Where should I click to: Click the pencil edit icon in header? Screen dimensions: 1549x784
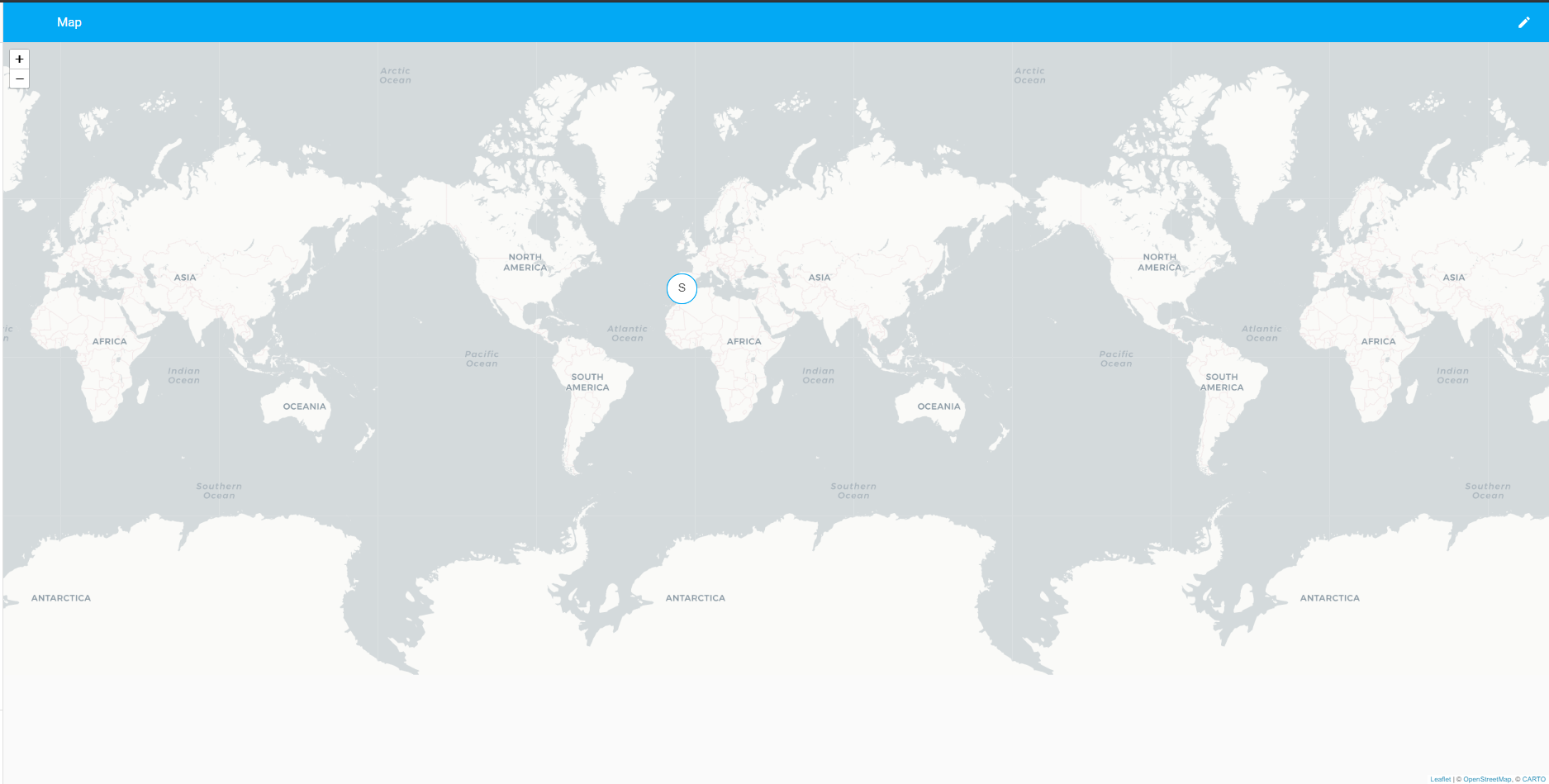(x=1524, y=22)
